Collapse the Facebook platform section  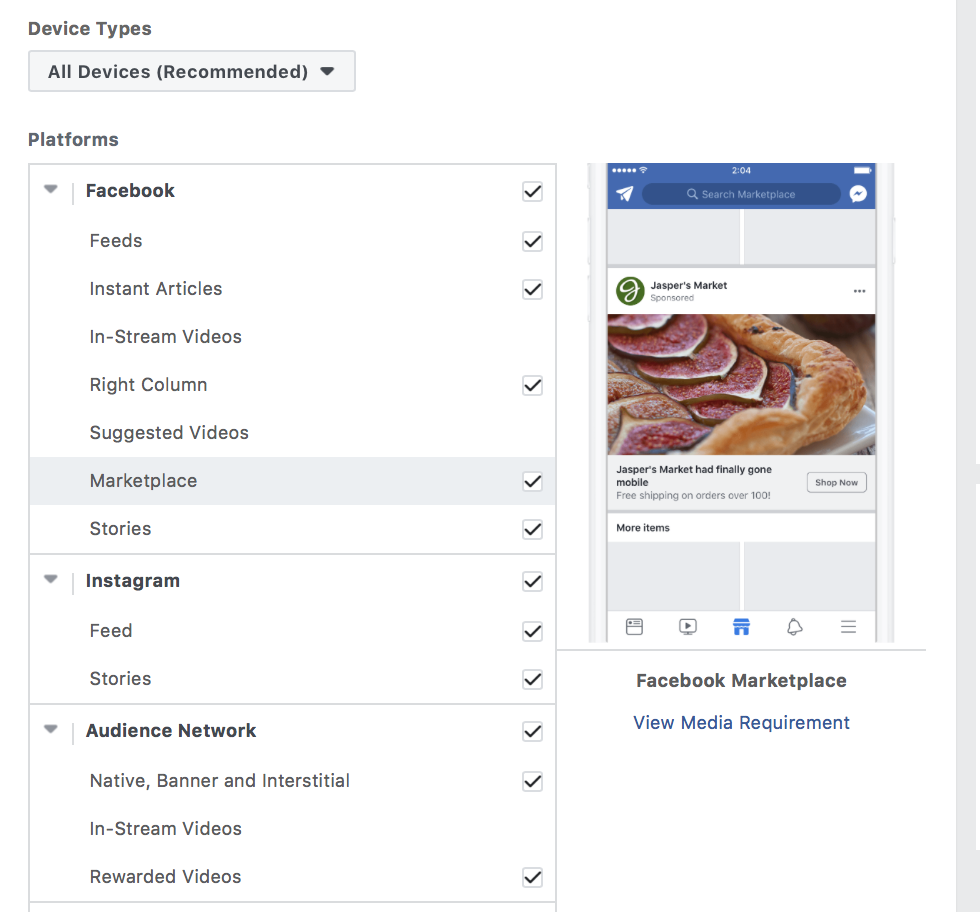pos(51,190)
